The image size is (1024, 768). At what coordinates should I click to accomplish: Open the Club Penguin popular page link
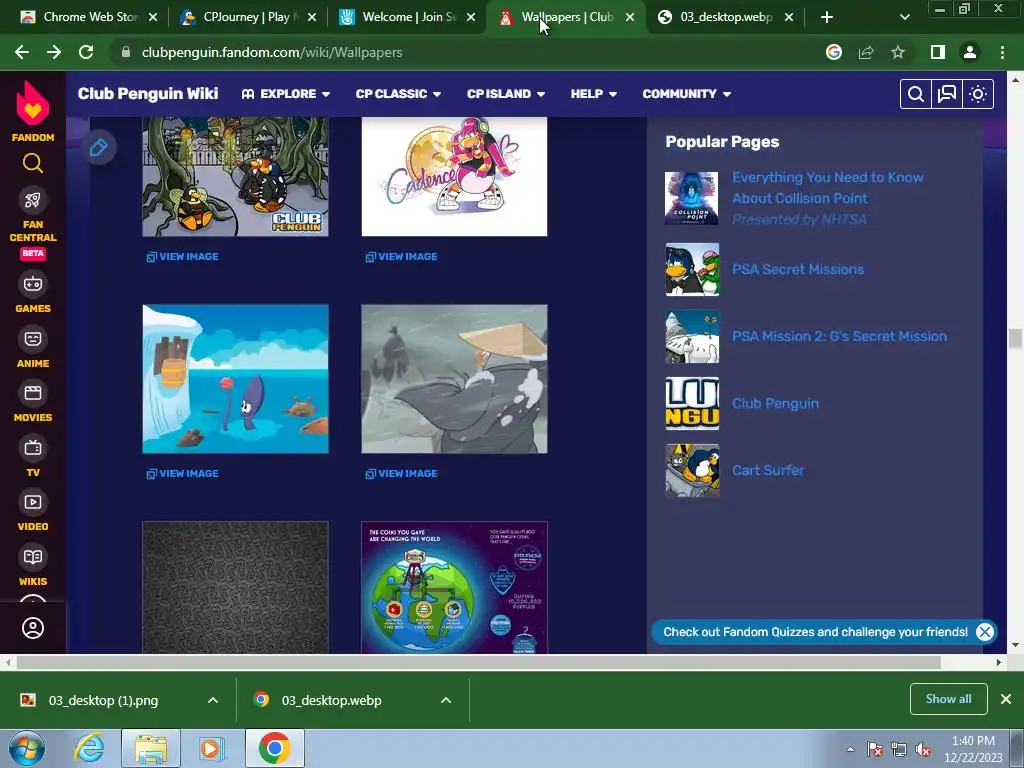(775, 404)
